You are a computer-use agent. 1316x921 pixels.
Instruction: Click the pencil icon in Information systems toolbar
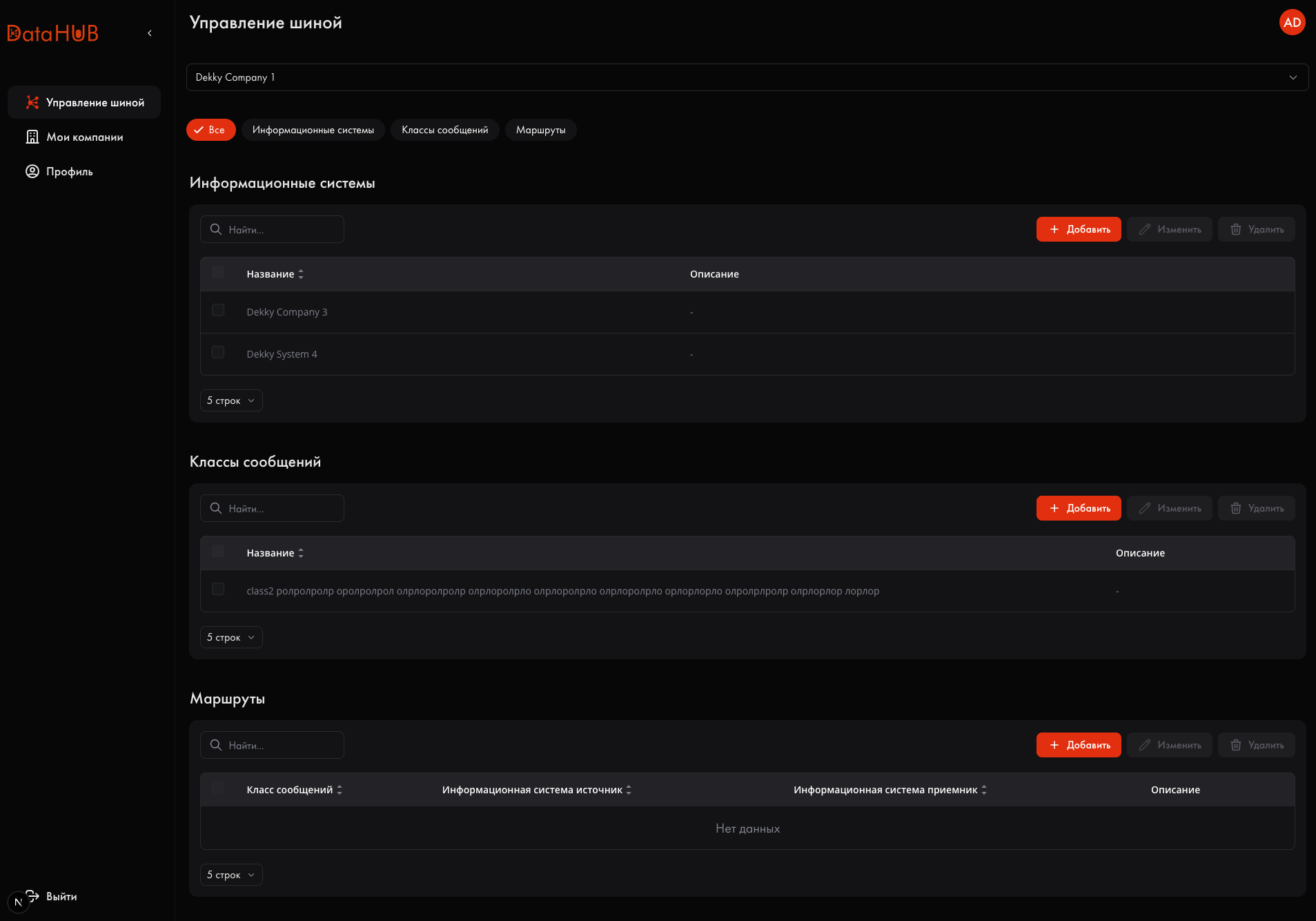pos(1145,229)
